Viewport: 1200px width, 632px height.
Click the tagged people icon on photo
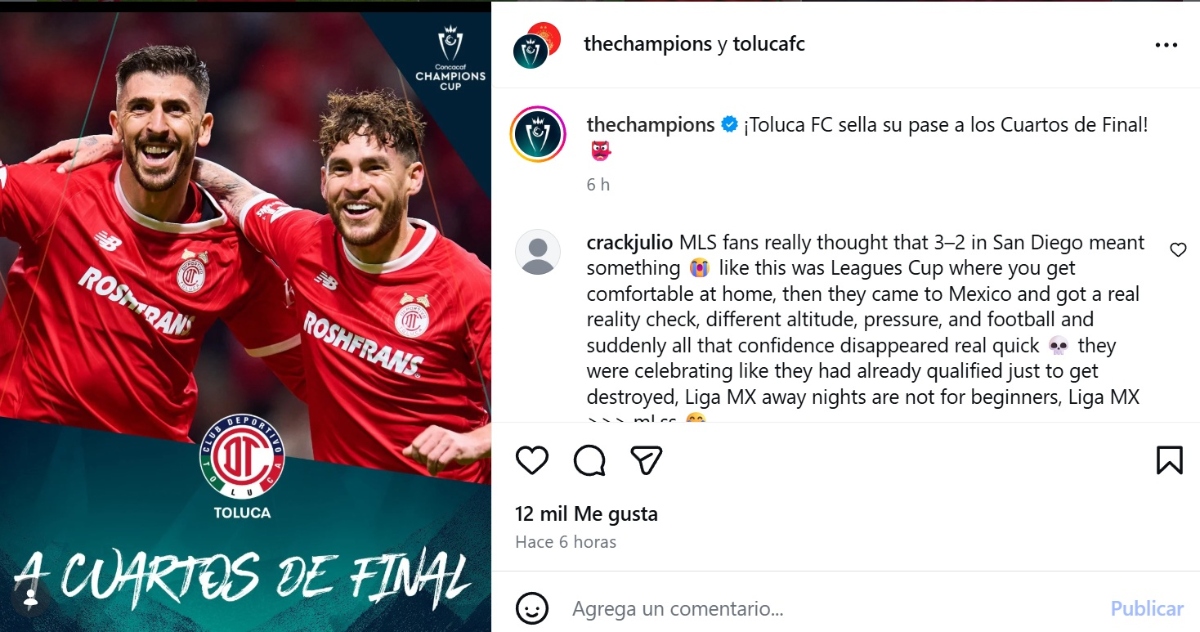pyautogui.click(x=31, y=599)
